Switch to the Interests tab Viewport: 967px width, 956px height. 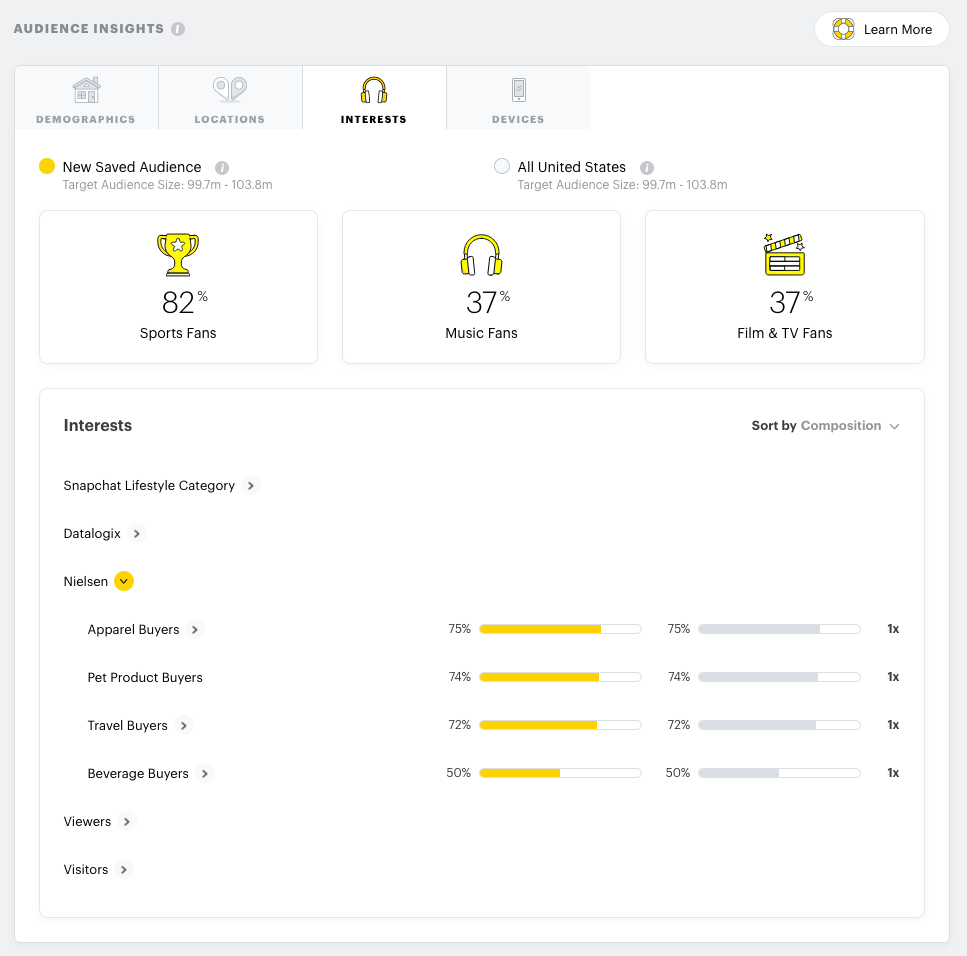coord(374,99)
